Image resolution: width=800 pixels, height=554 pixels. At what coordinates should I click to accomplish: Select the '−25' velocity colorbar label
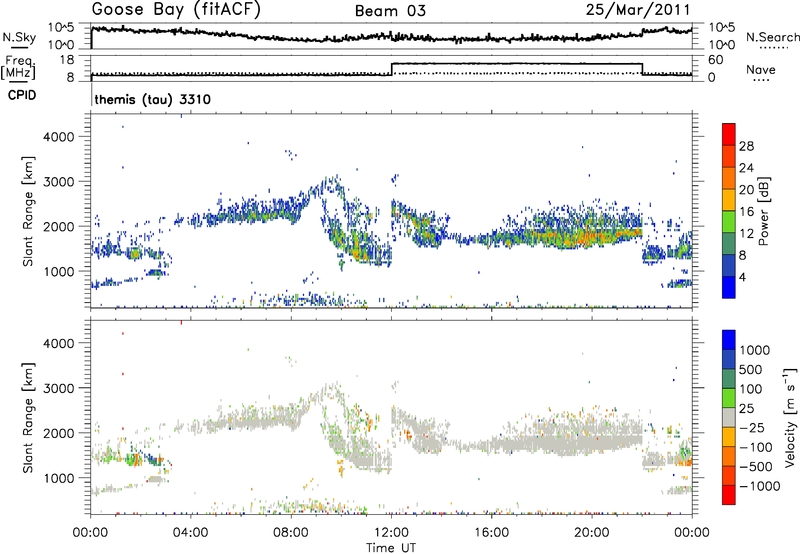click(x=752, y=428)
